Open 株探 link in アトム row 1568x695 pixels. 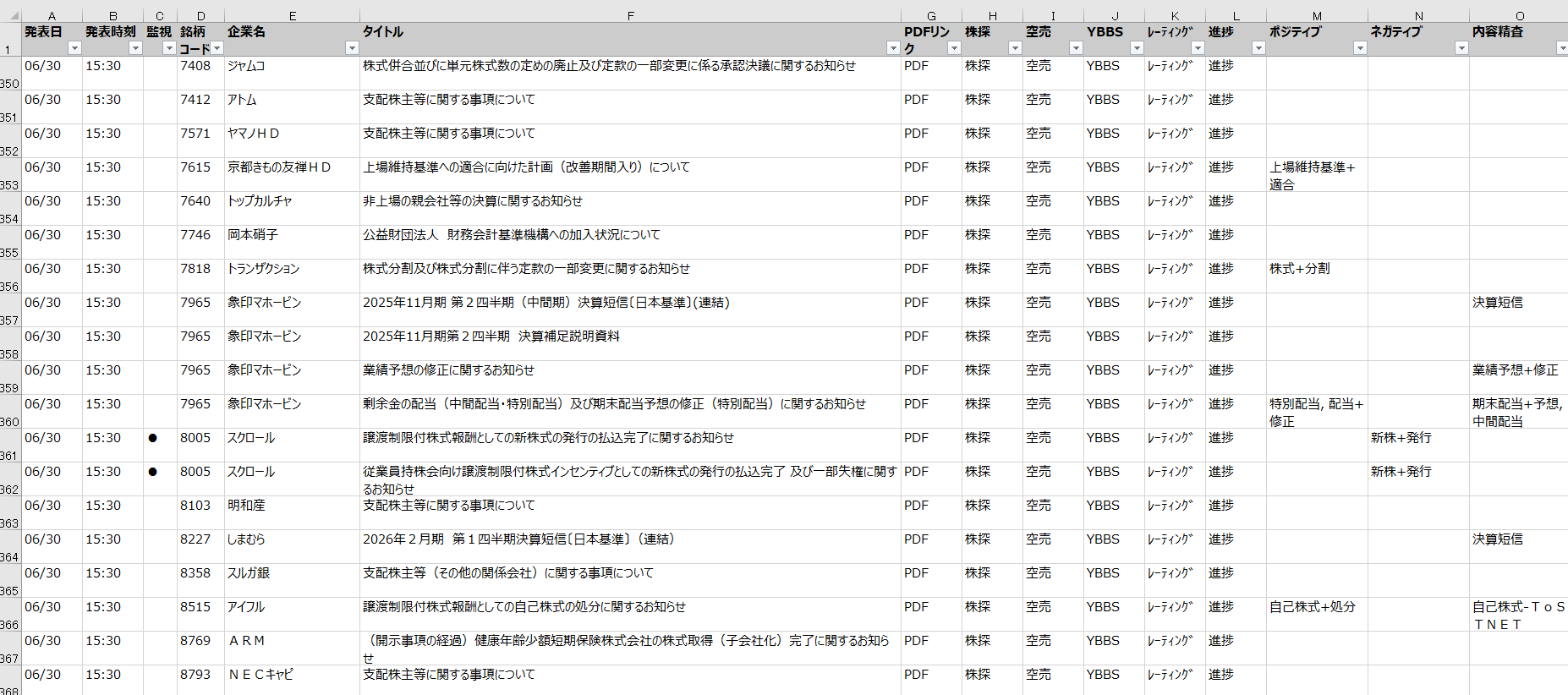click(x=978, y=100)
